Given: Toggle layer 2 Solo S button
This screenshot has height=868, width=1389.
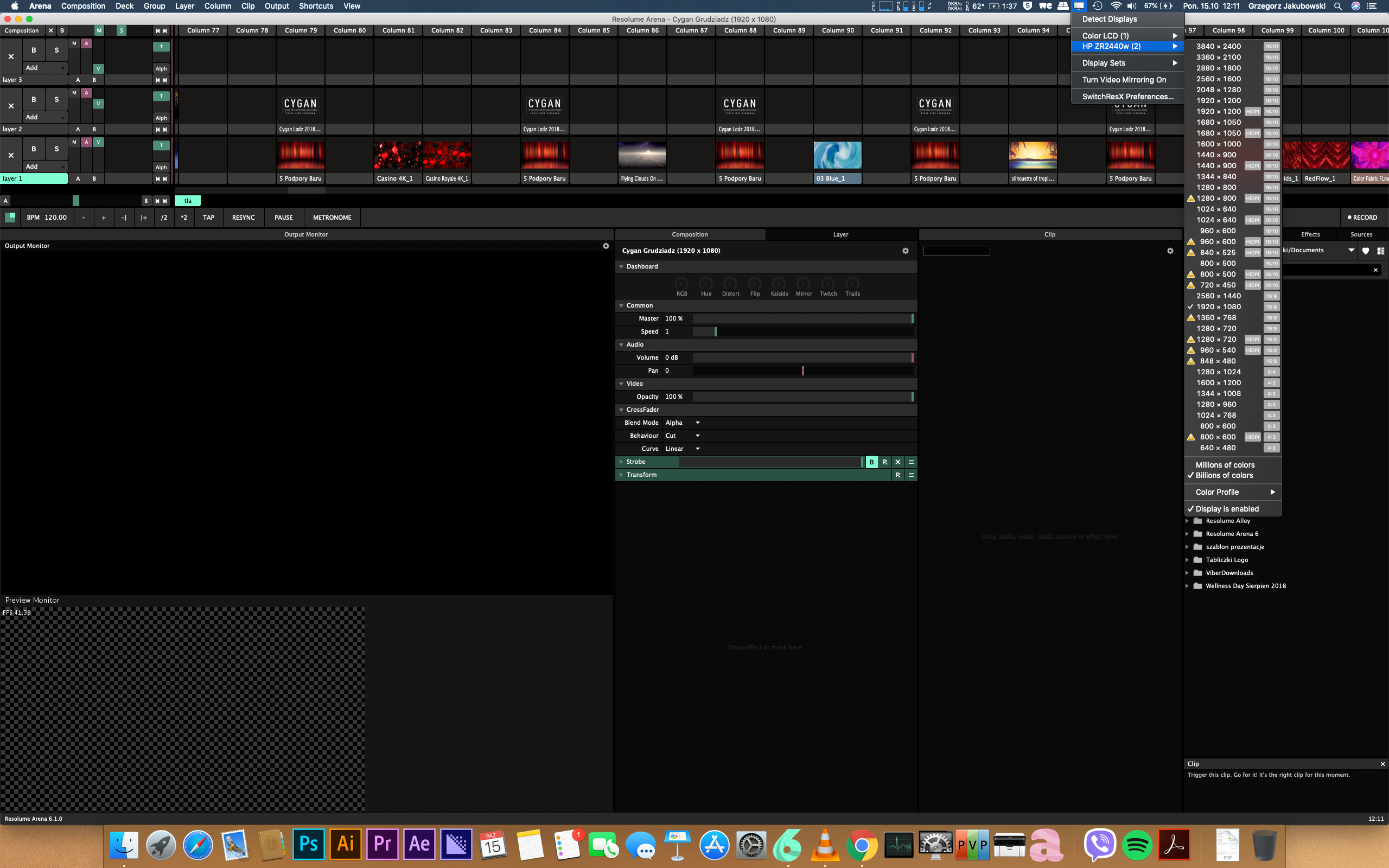Looking at the screenshot, I should [x=56, y=99].
